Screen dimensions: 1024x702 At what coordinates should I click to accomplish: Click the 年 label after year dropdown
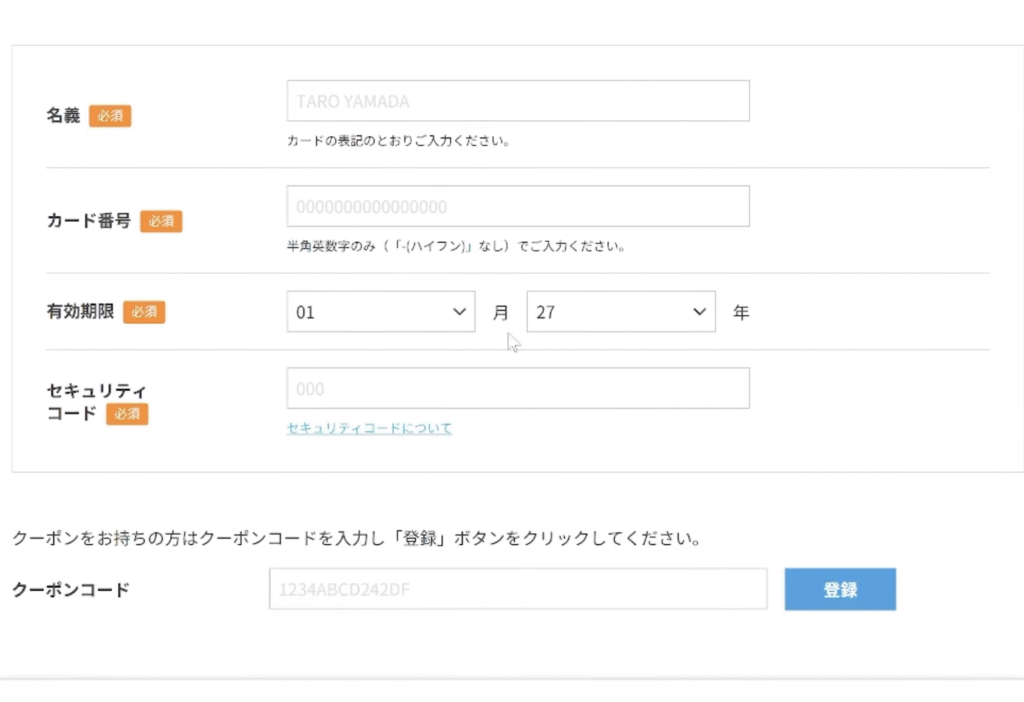741,312
